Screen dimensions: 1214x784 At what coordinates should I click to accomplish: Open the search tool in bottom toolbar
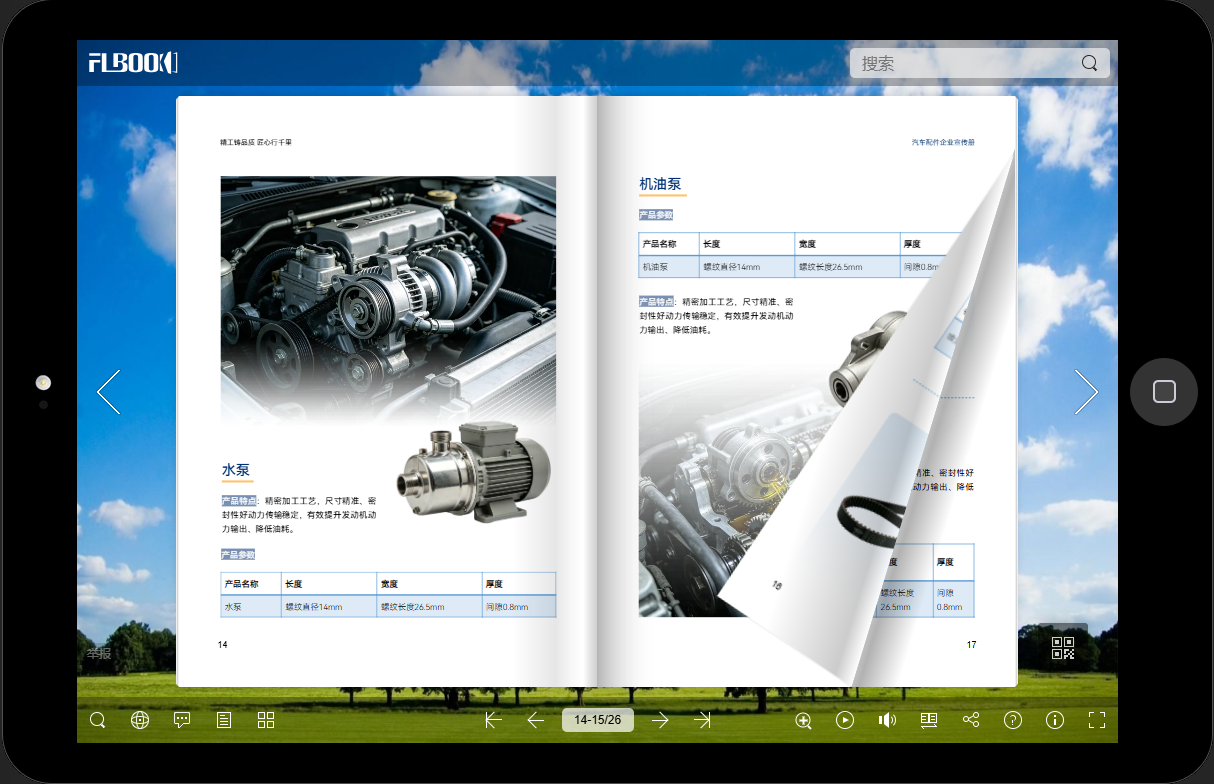98,720
